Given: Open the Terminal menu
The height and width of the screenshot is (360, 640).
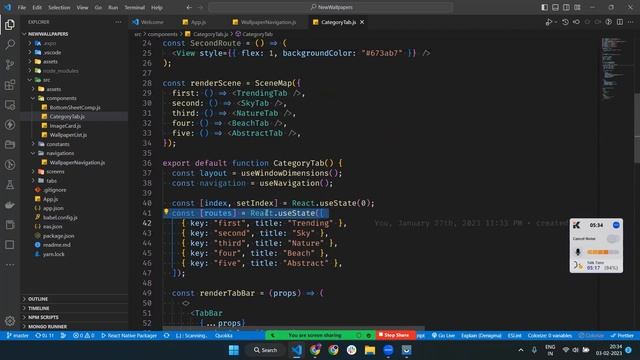Looking at the screenshot, I should (135, 7).
